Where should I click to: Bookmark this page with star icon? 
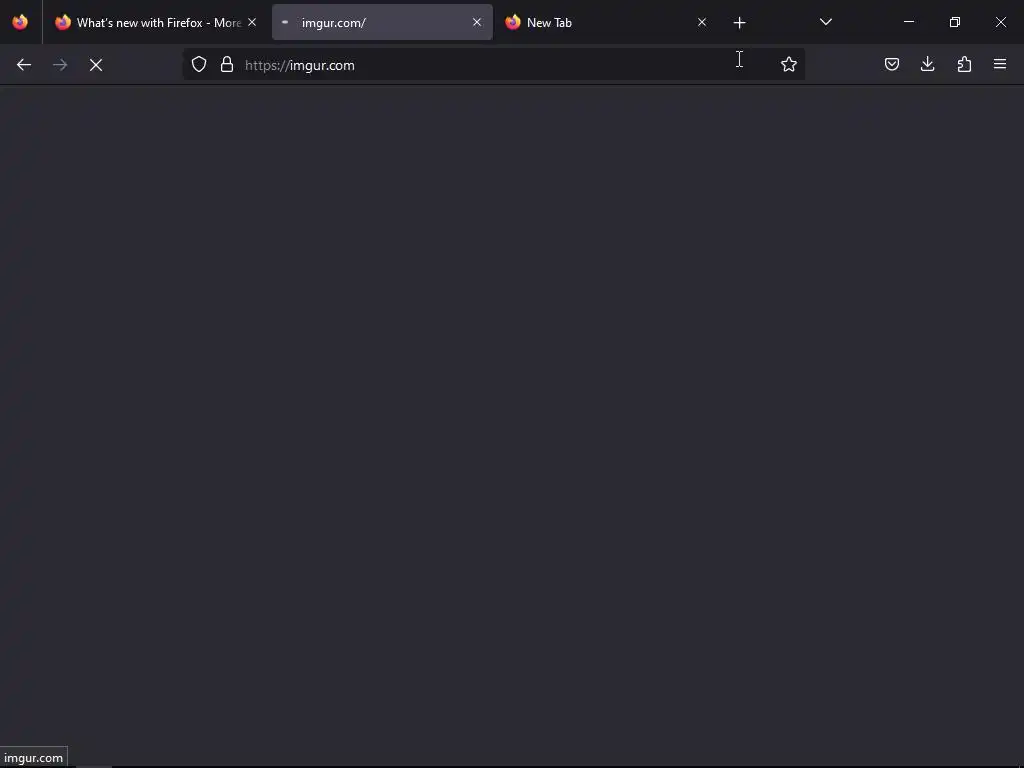pos(789,64)
